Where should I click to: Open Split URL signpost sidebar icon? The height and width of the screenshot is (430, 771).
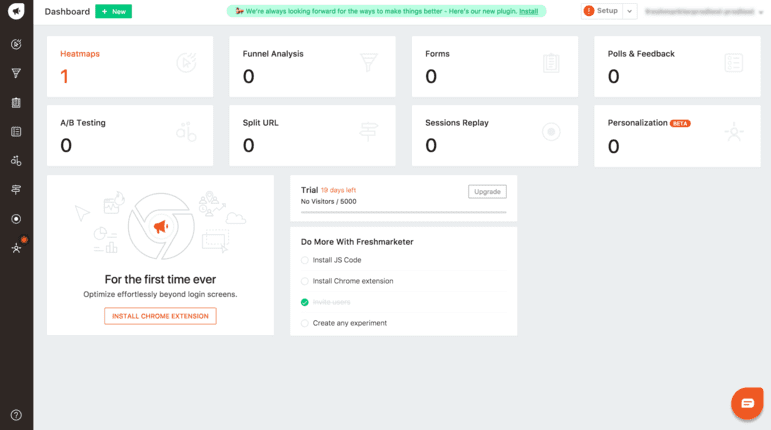pos(16,189)
